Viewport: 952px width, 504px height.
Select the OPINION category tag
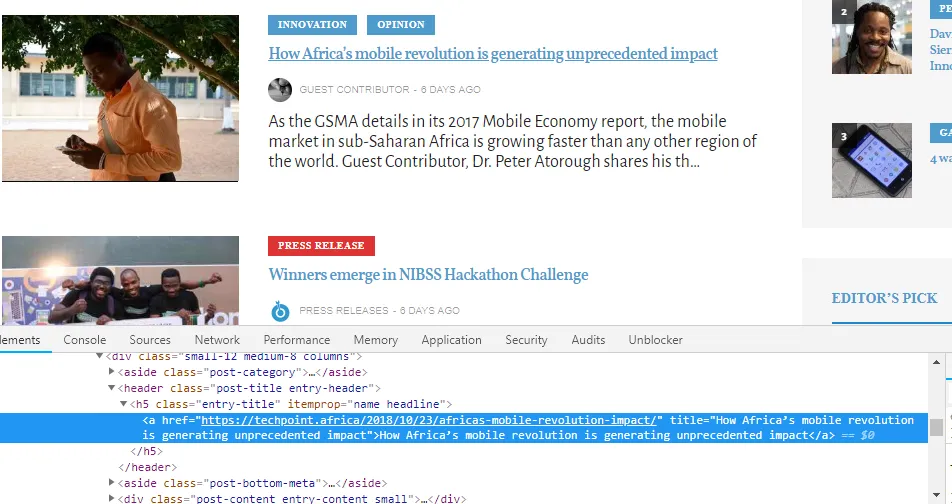(400, 25)
